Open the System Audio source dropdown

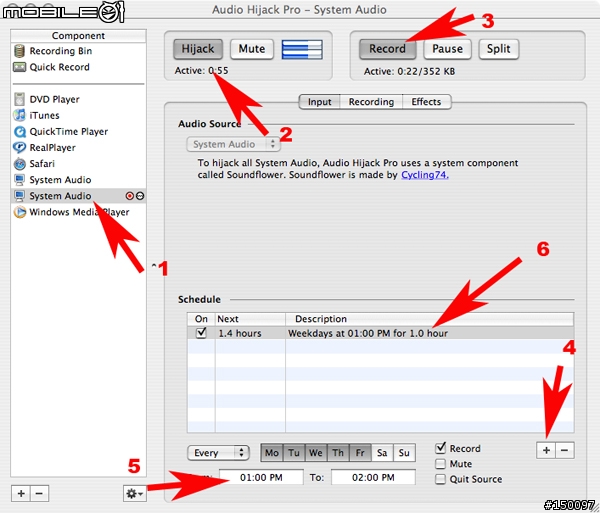tap(233, 144)
